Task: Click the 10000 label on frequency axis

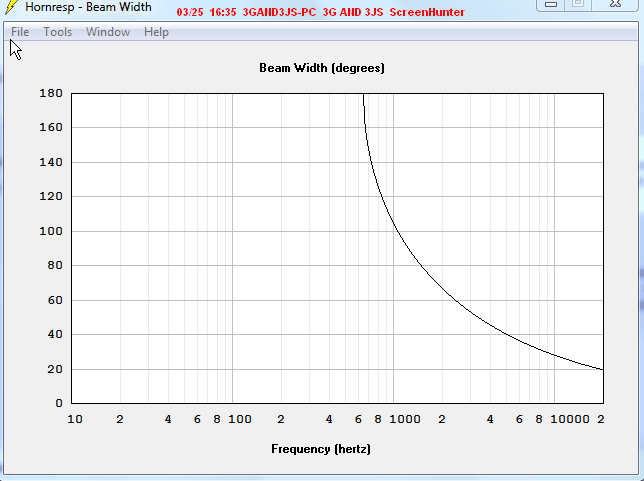Action: tap(570, 419)
